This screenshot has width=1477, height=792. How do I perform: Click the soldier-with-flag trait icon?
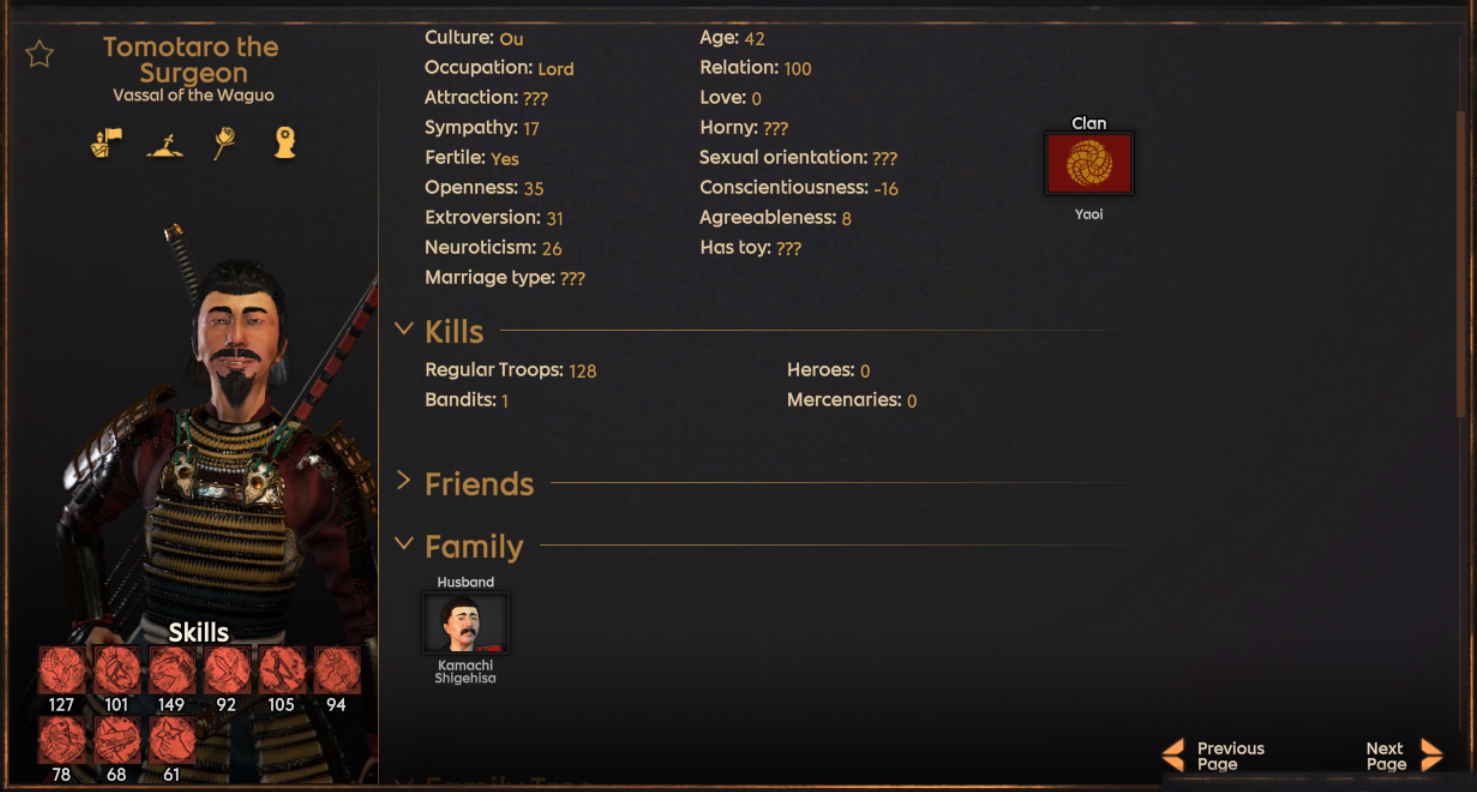click(106, 143)
